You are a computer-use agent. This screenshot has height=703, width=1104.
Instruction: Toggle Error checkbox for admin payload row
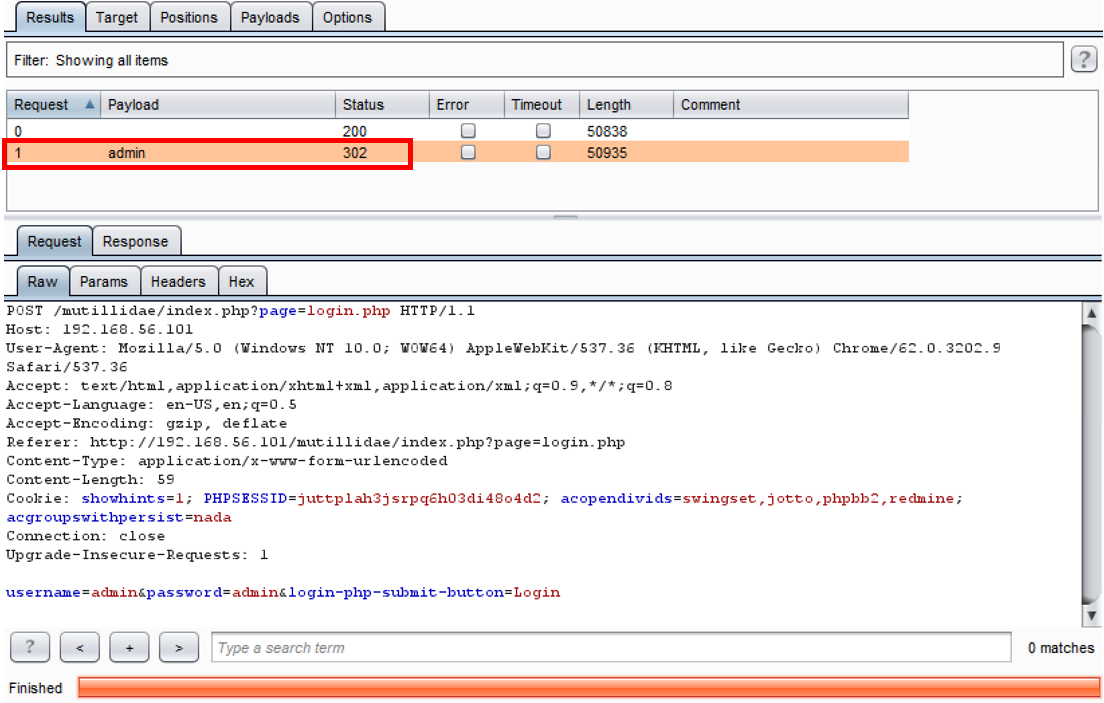tap(468, 153)
